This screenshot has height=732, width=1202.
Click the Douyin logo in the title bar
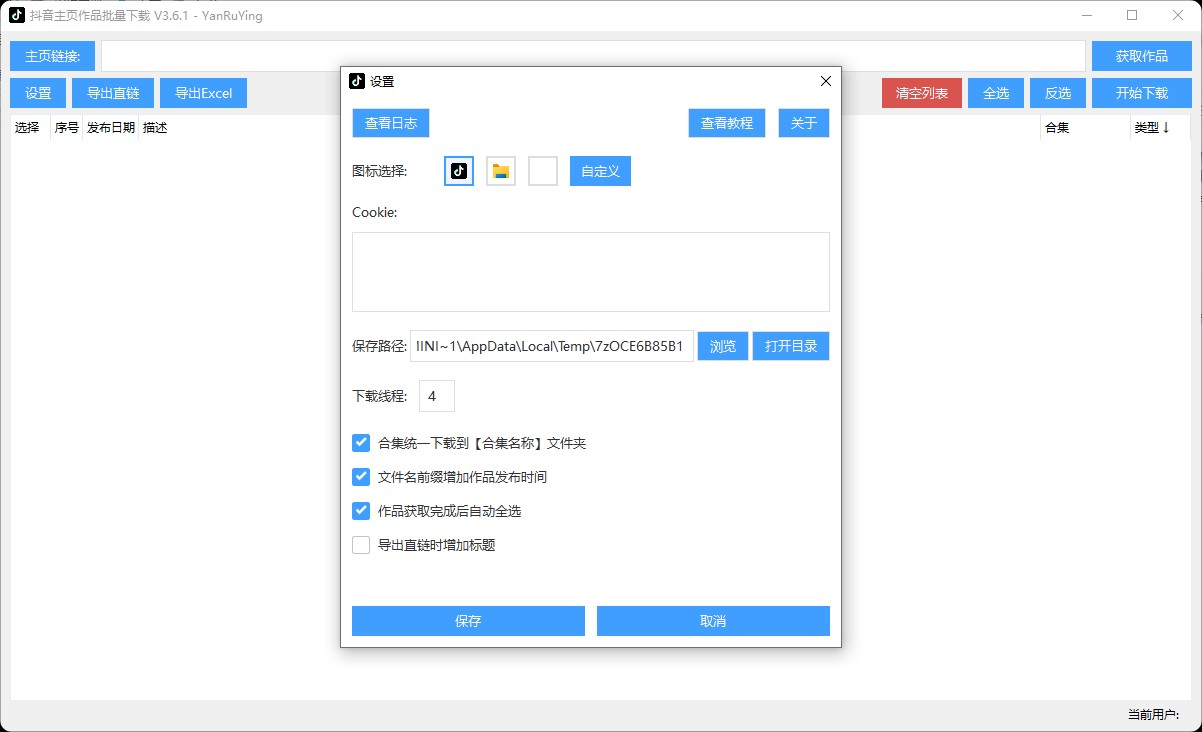14,15
